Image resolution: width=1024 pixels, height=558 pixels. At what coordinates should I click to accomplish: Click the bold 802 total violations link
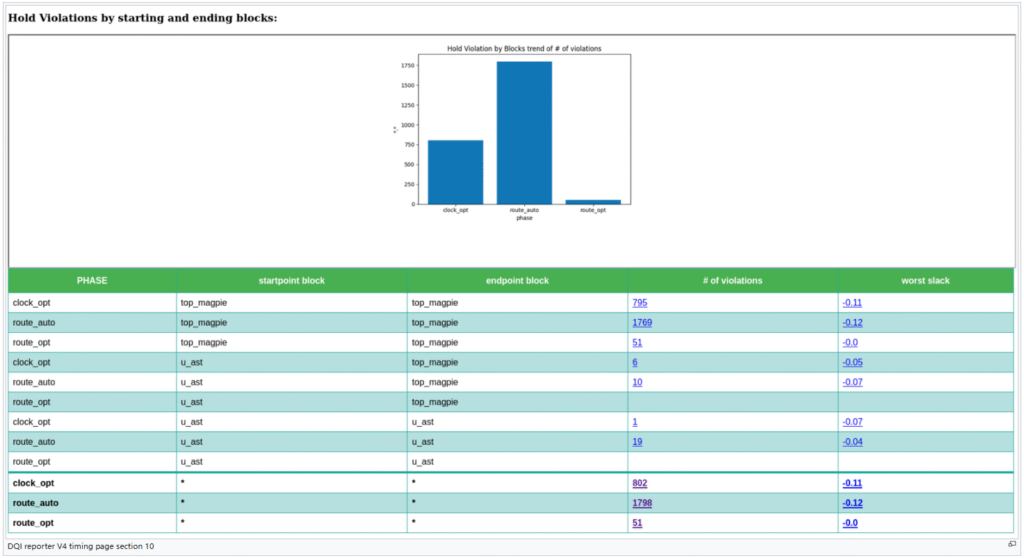click(x=639, y=483)
